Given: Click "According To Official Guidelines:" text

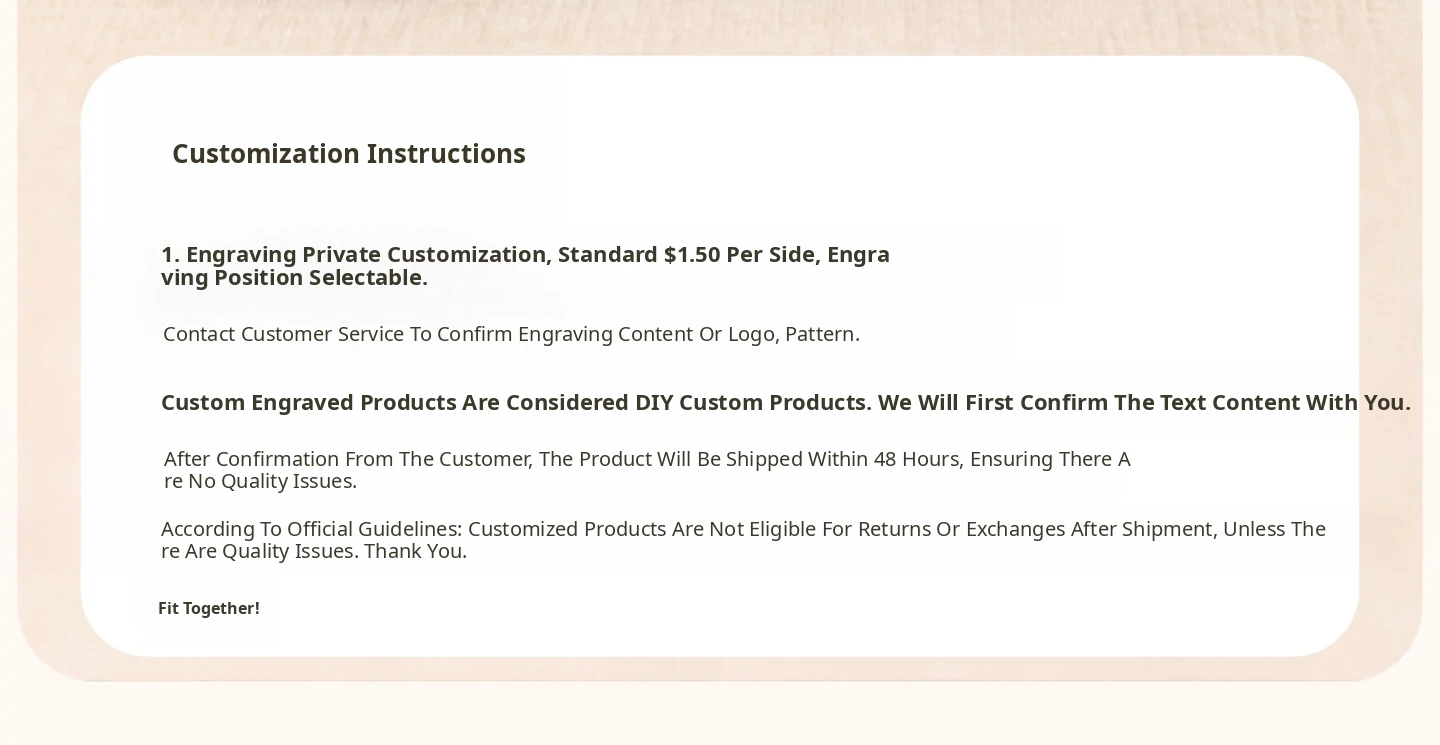Looking at the screenshot, I should tap(311, 529).
